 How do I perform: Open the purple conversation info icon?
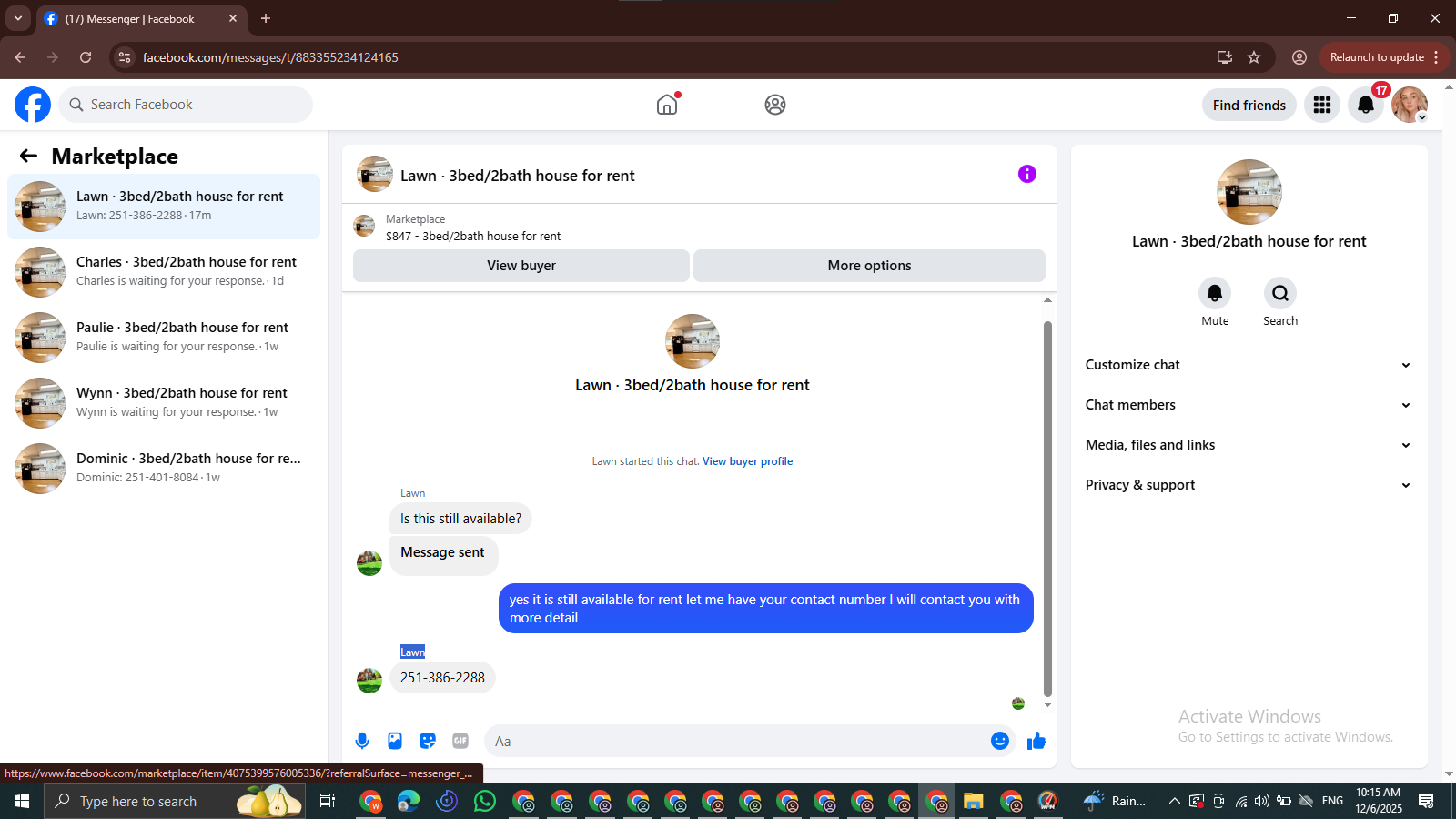click(1027, 174)
